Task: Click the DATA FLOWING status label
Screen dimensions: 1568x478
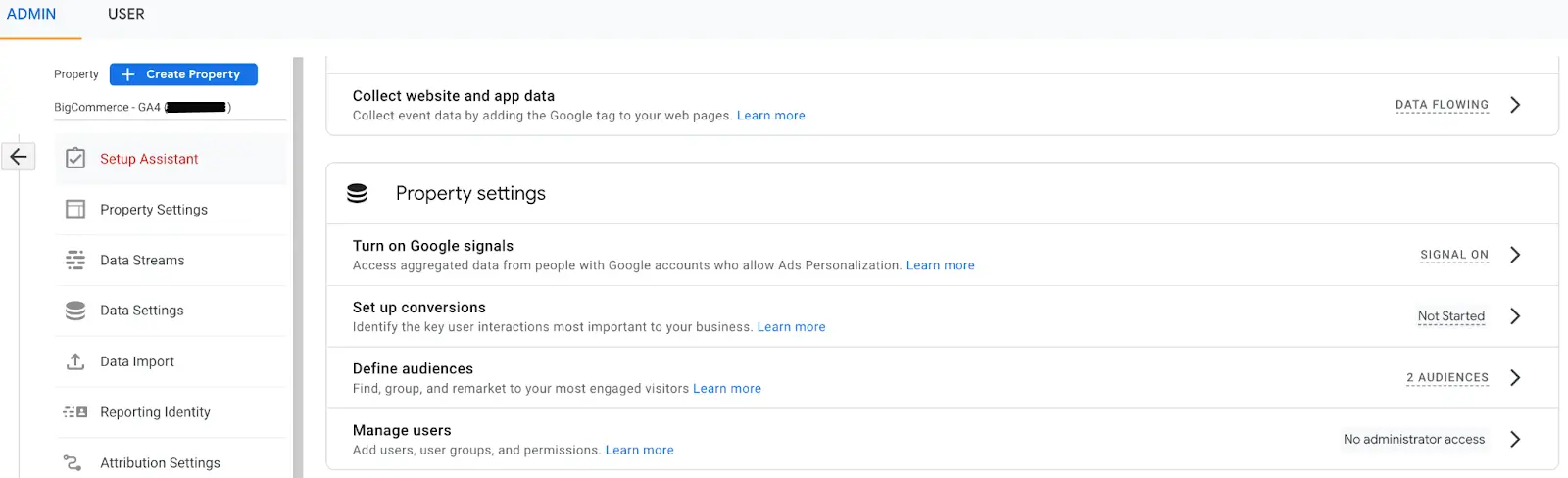Action: click(1442, 105)
